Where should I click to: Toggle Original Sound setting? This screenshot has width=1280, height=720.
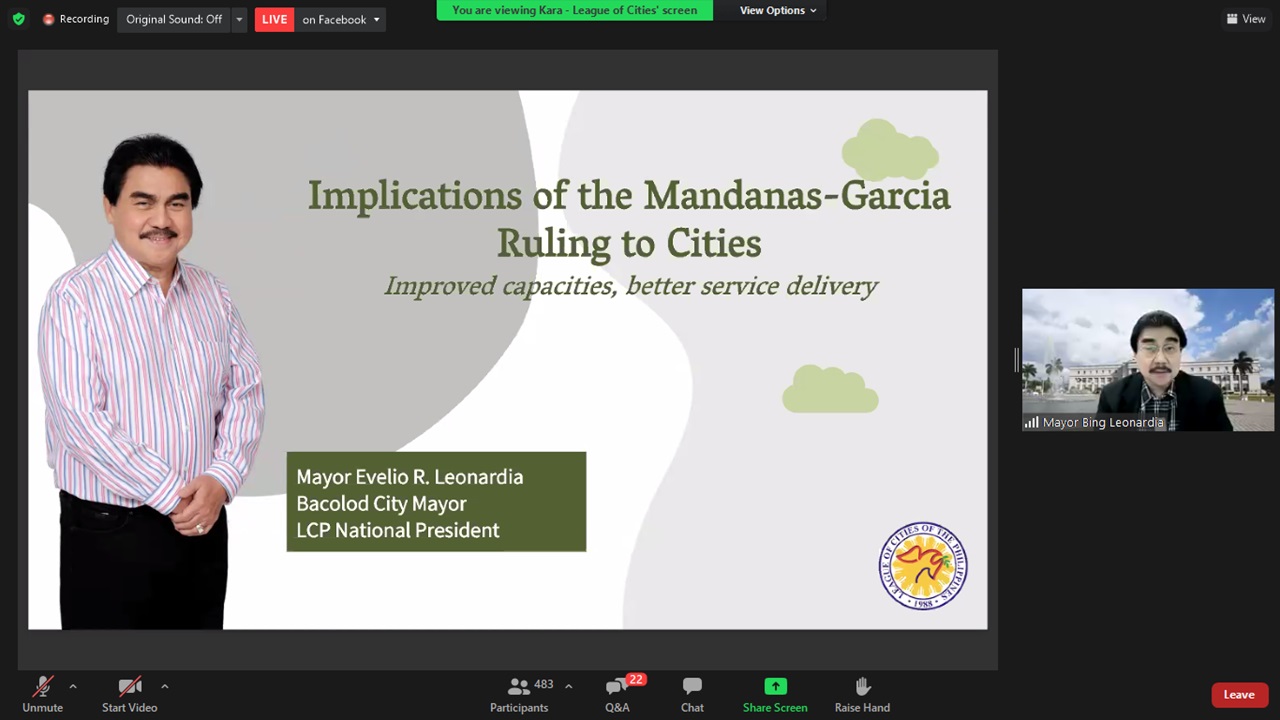point(174,19)
